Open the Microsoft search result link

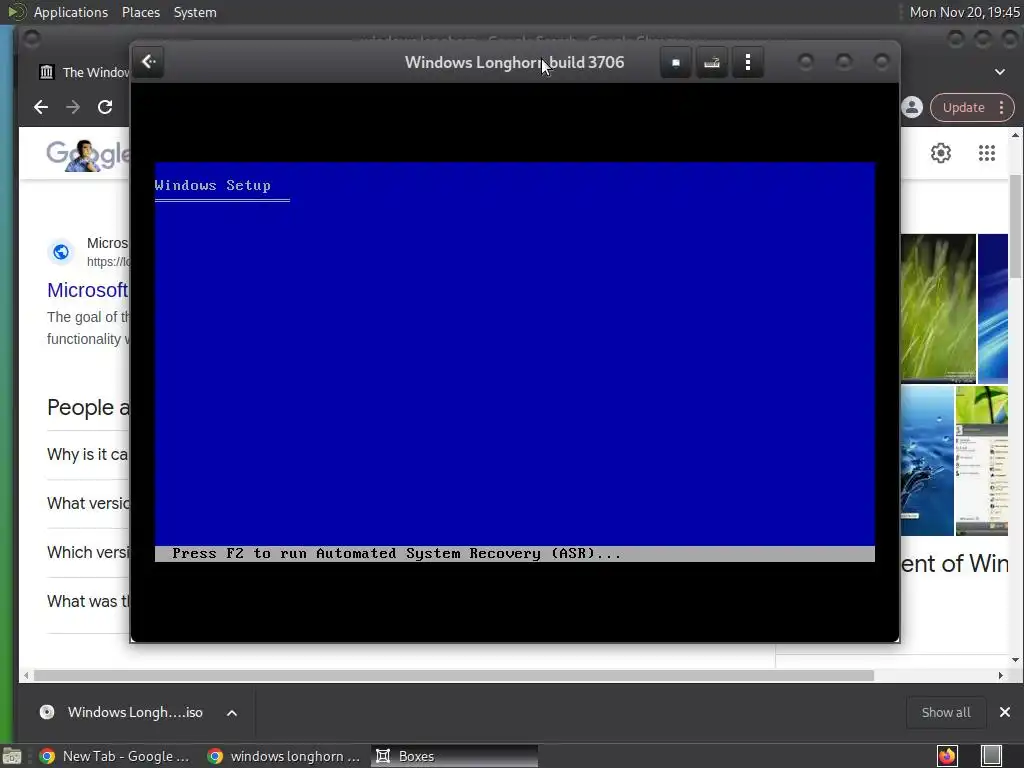pos(88,290)
